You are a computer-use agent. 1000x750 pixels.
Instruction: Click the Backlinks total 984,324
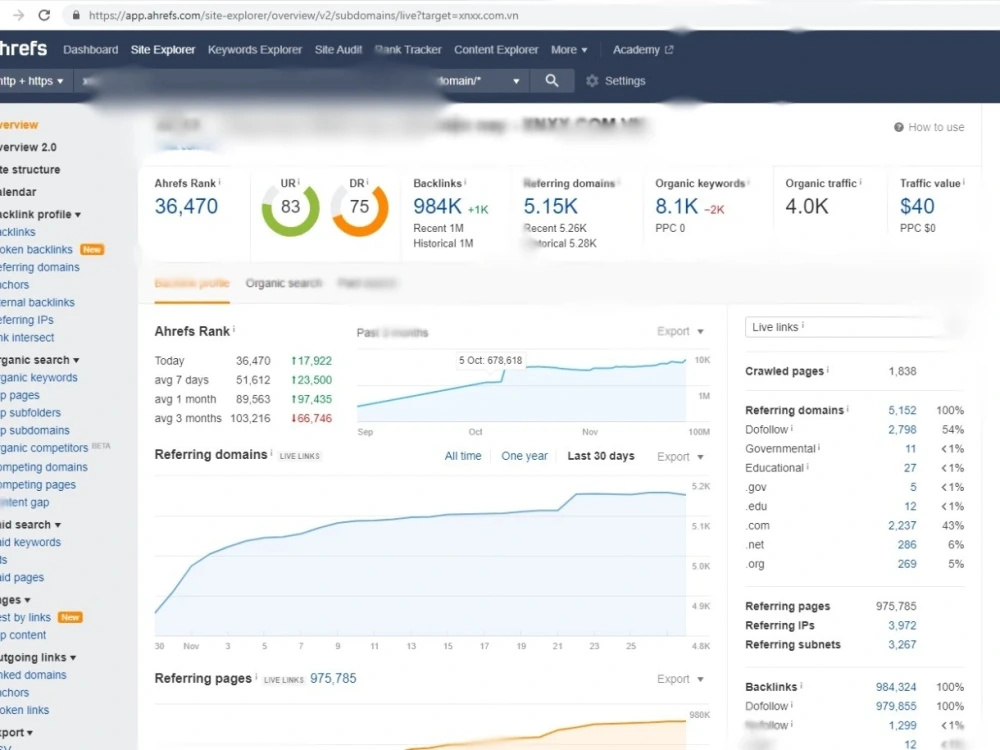coord(895,687)
